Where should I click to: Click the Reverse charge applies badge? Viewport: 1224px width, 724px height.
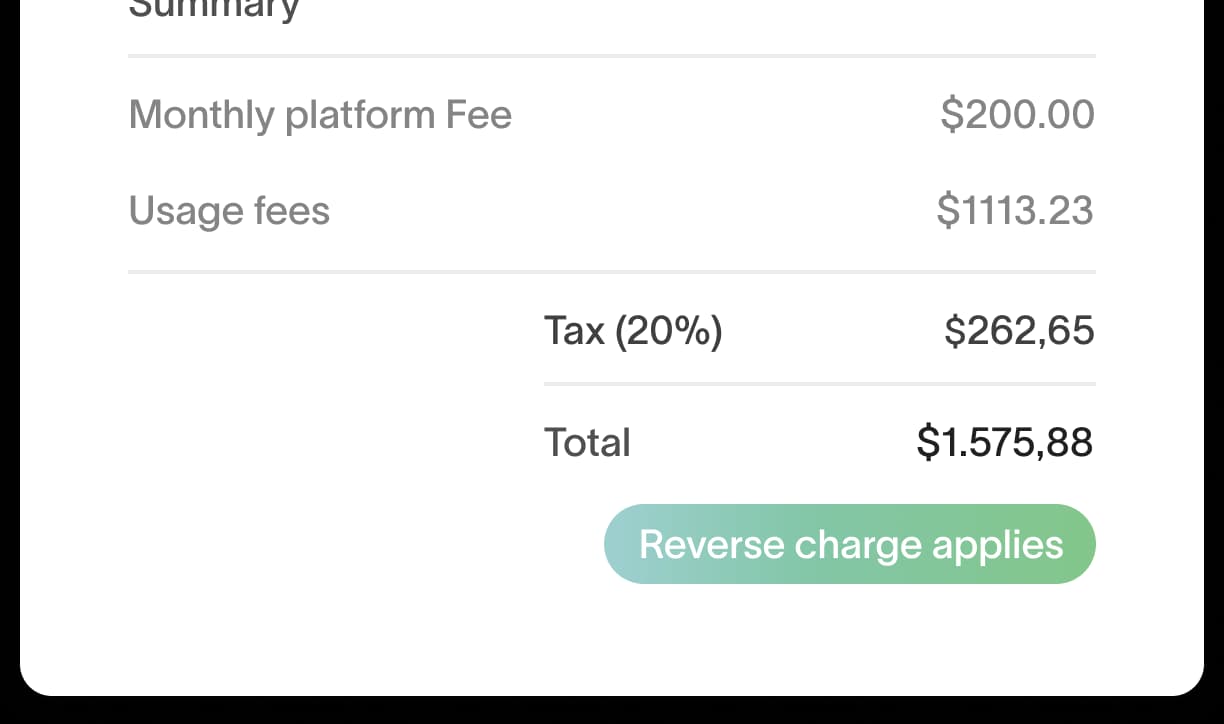coord(849,544)
